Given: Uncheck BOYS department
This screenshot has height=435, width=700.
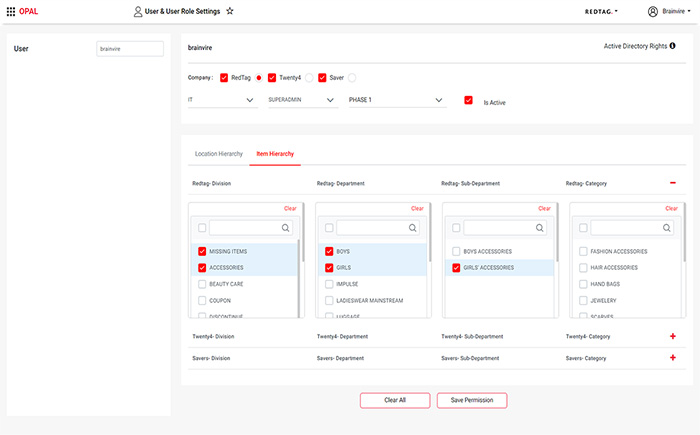Looking at the screenshot, I should (329, 251).
